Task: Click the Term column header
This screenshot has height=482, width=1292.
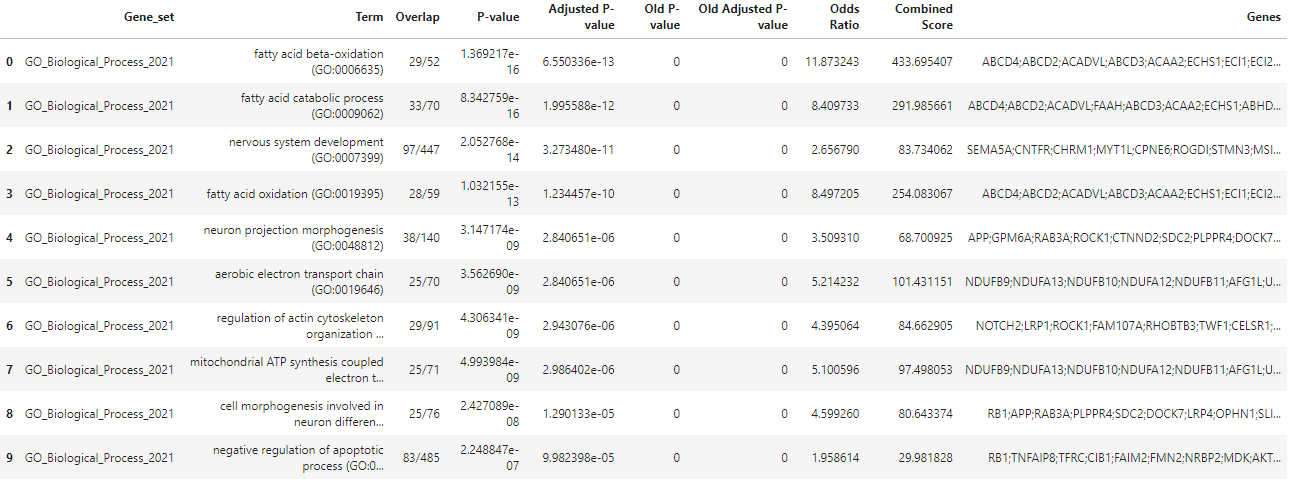Action: click(x=369, y=18)
